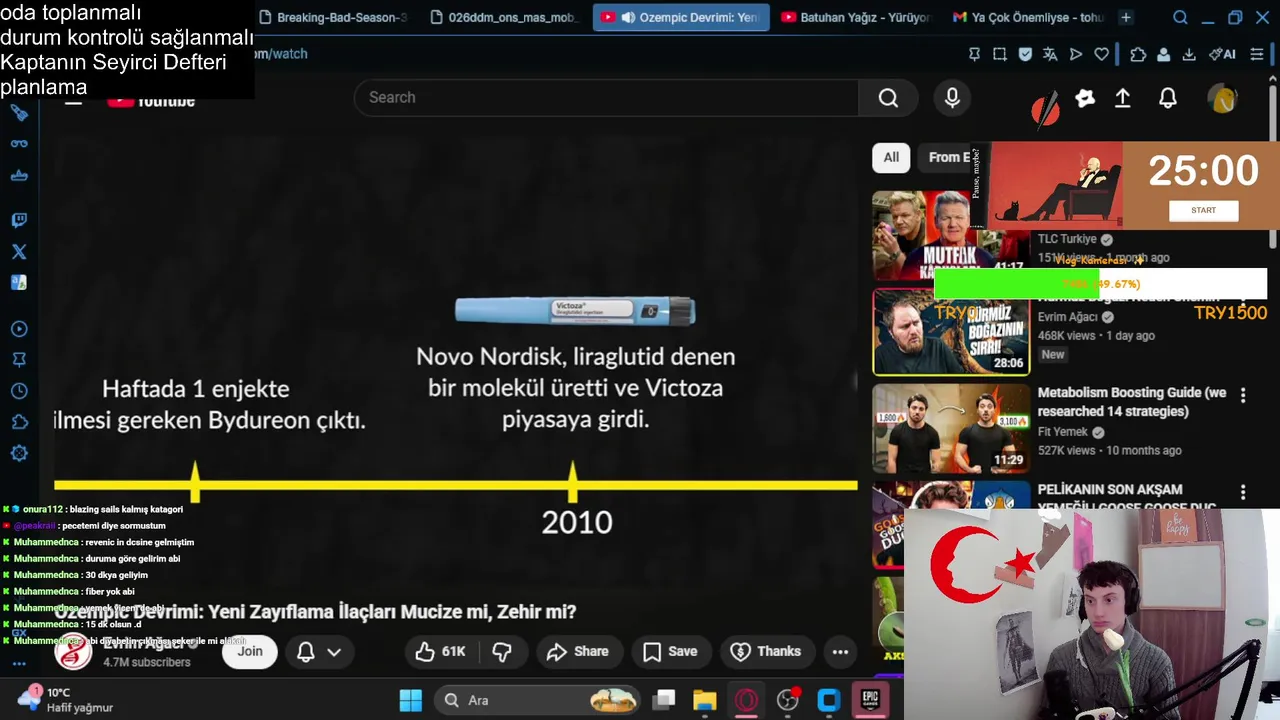1280x720 pixels.
Task: Open File Explorer from taskbar
Action: coord(705,700)
